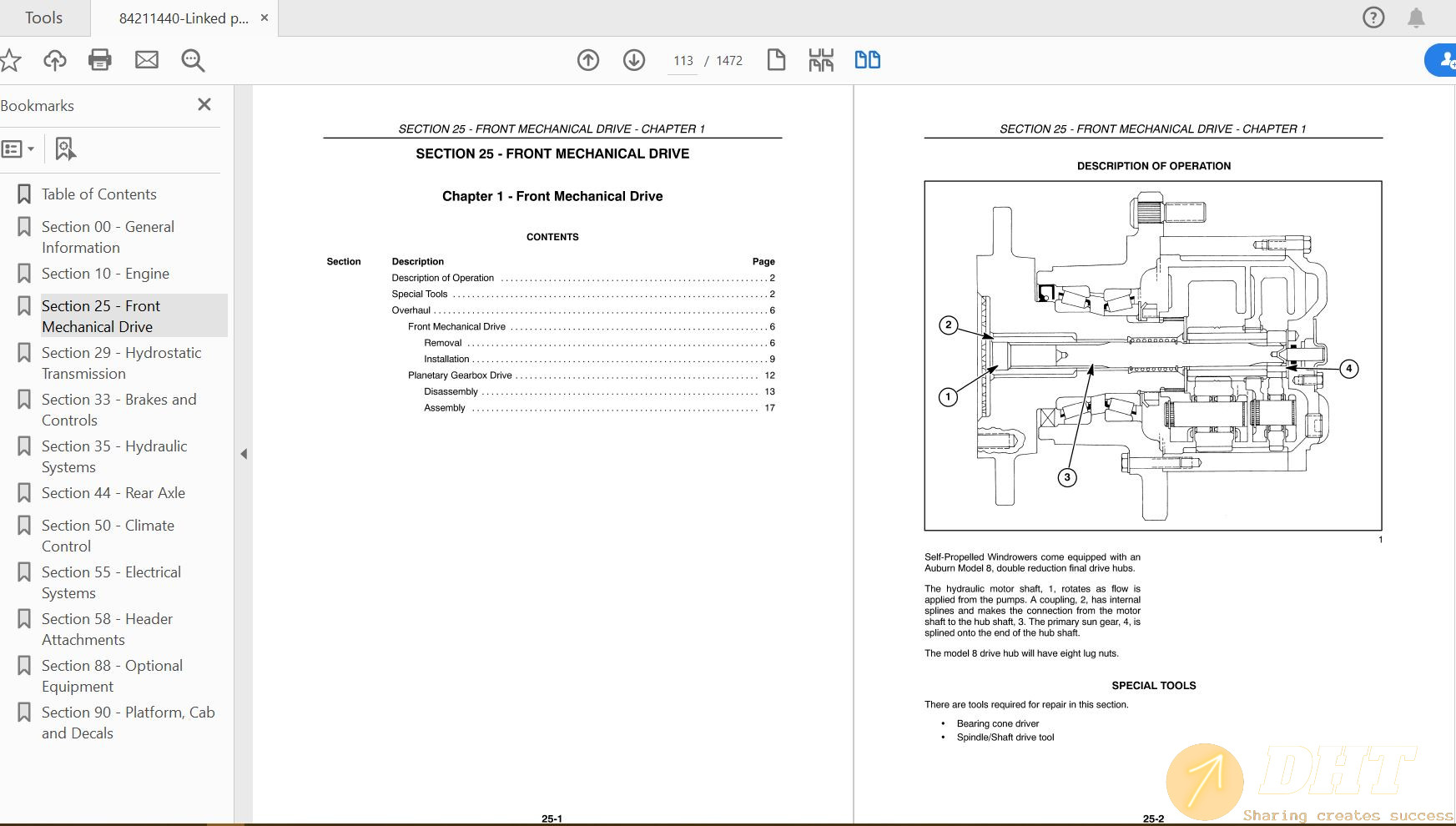Click Installation contents entry
The width and height of the screenshot is (1456, 826).
(599, 359)
